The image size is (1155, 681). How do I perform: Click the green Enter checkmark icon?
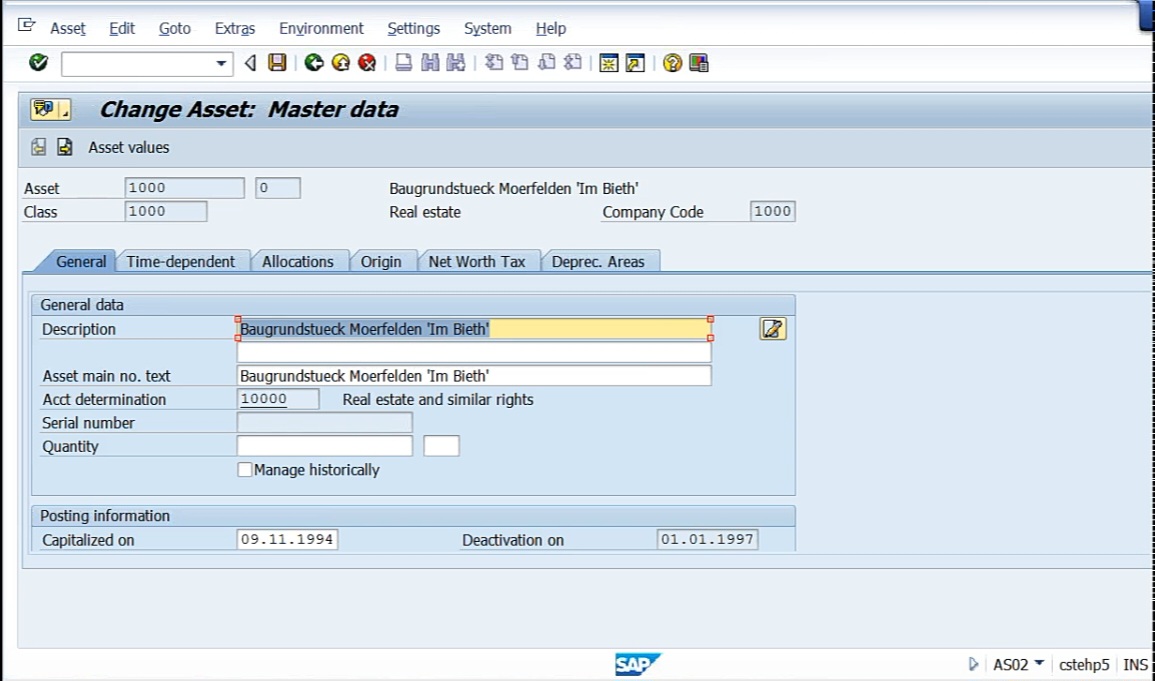38,63
